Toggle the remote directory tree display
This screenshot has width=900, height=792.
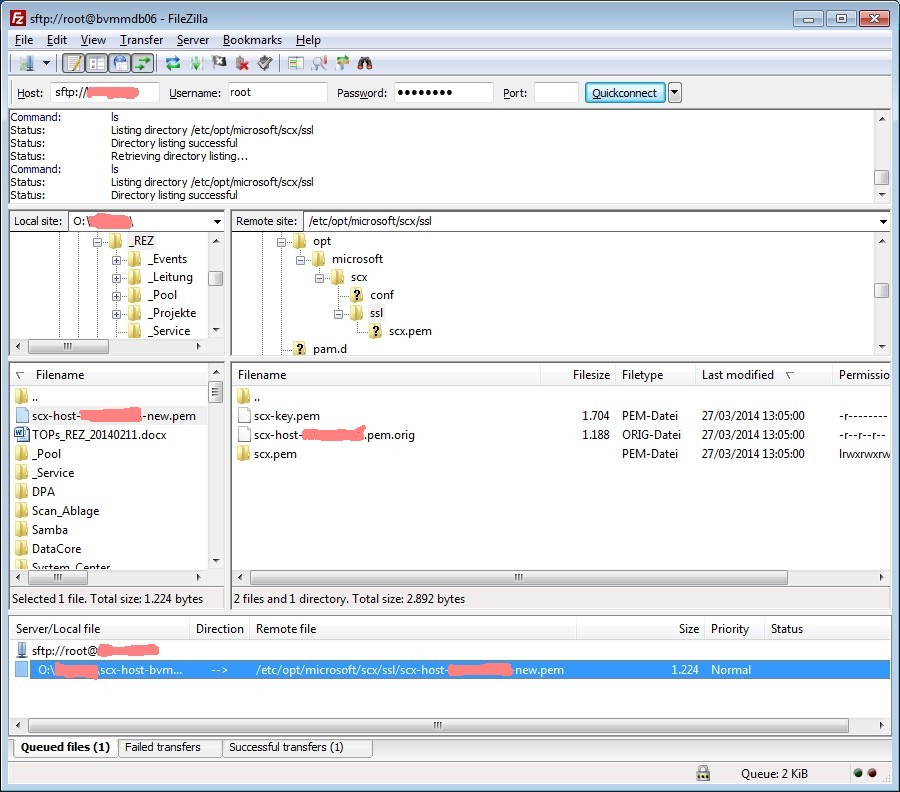pyautogui.click(x=120, y=63)
